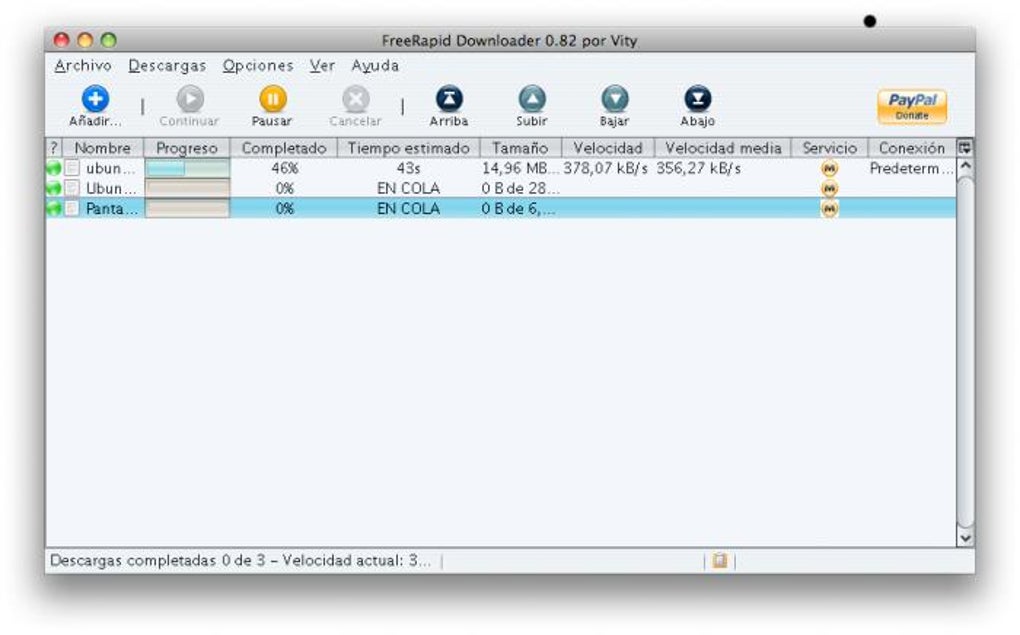Click 'EN COLA' in the Ubun... row

(409, 189)
